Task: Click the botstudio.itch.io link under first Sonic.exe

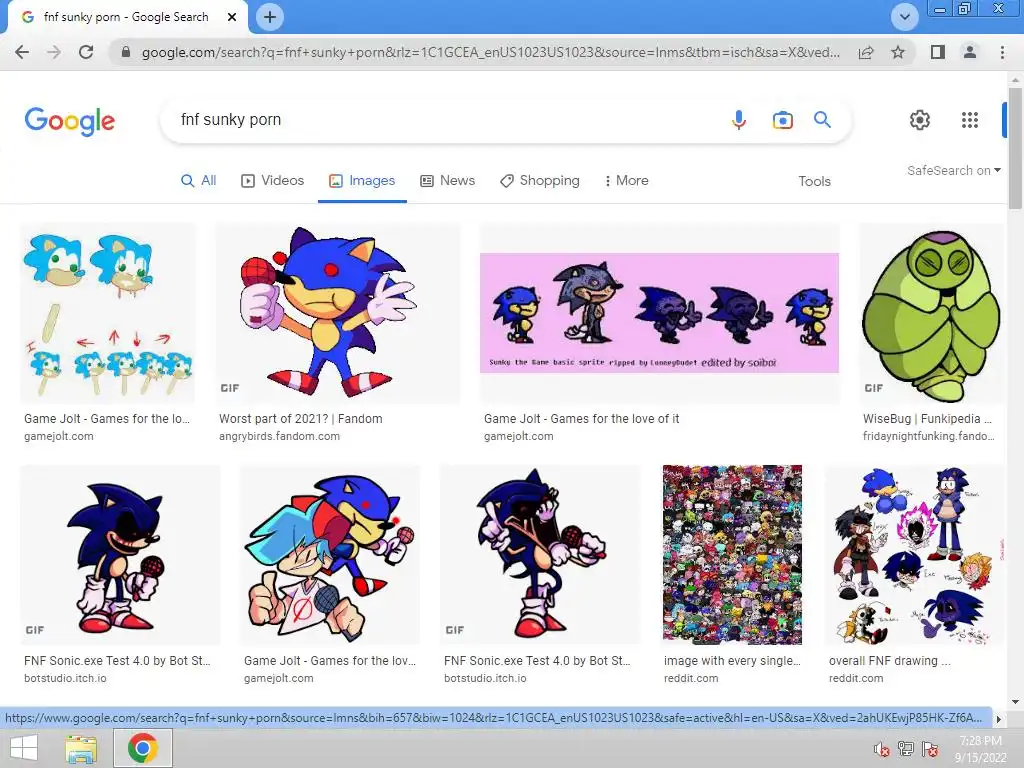Action: pos(65,679)
